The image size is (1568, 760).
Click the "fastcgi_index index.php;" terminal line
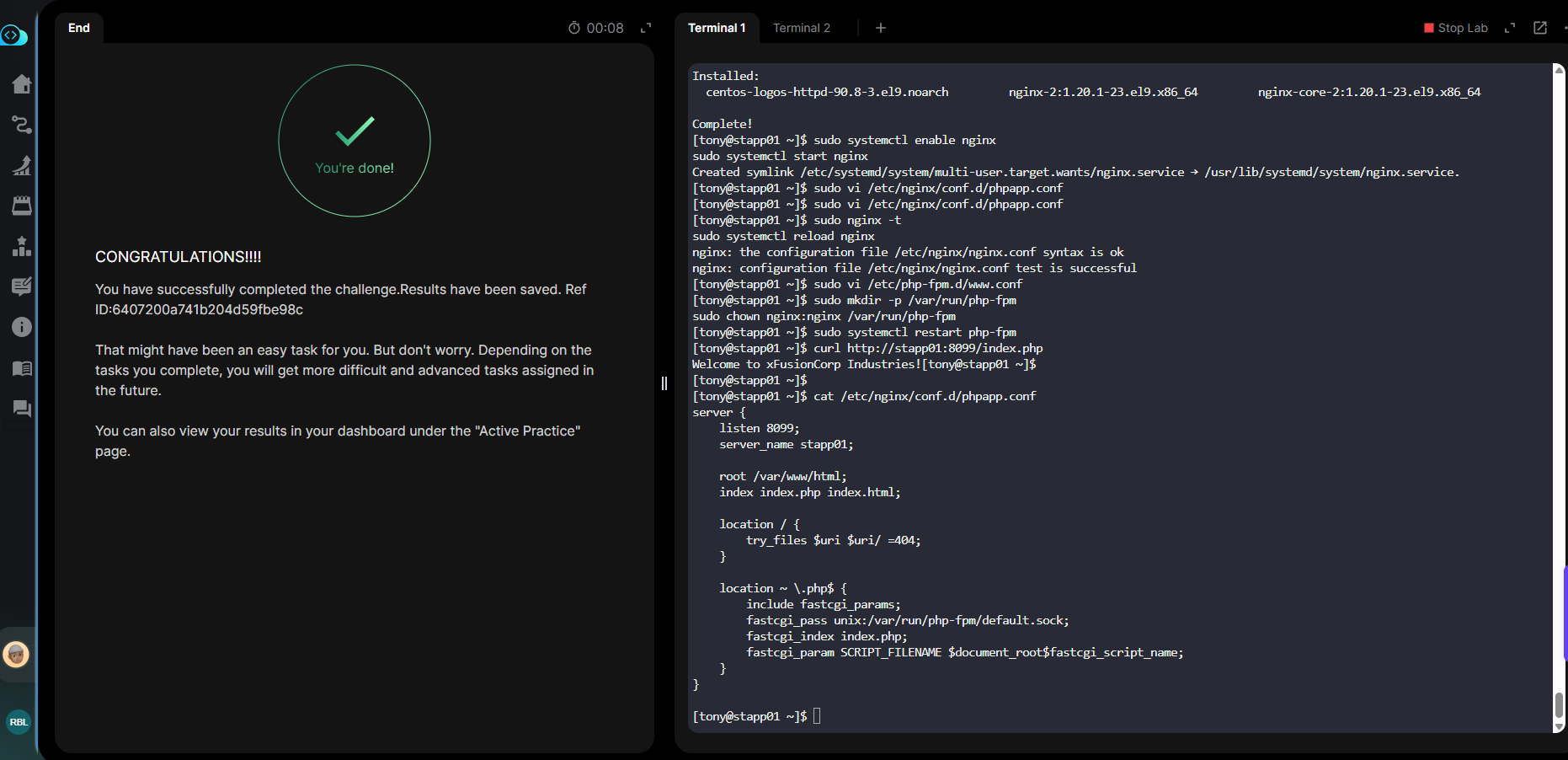(x=827, y=636)
